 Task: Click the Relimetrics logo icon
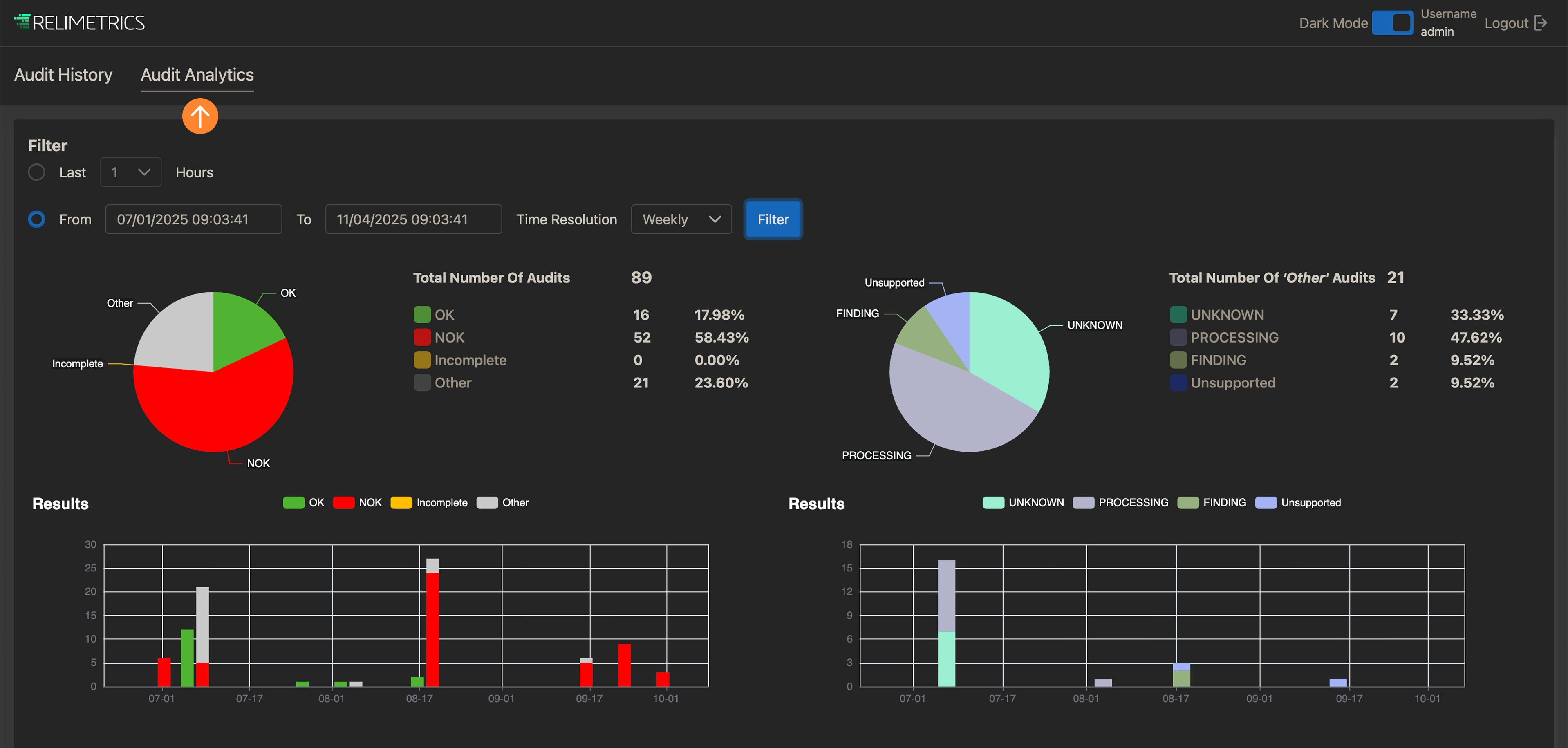[22, 22]
